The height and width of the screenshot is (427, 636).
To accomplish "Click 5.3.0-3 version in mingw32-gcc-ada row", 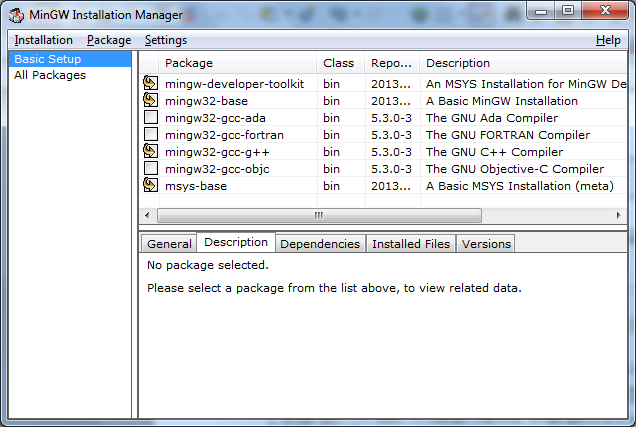I will click(391, 118).
